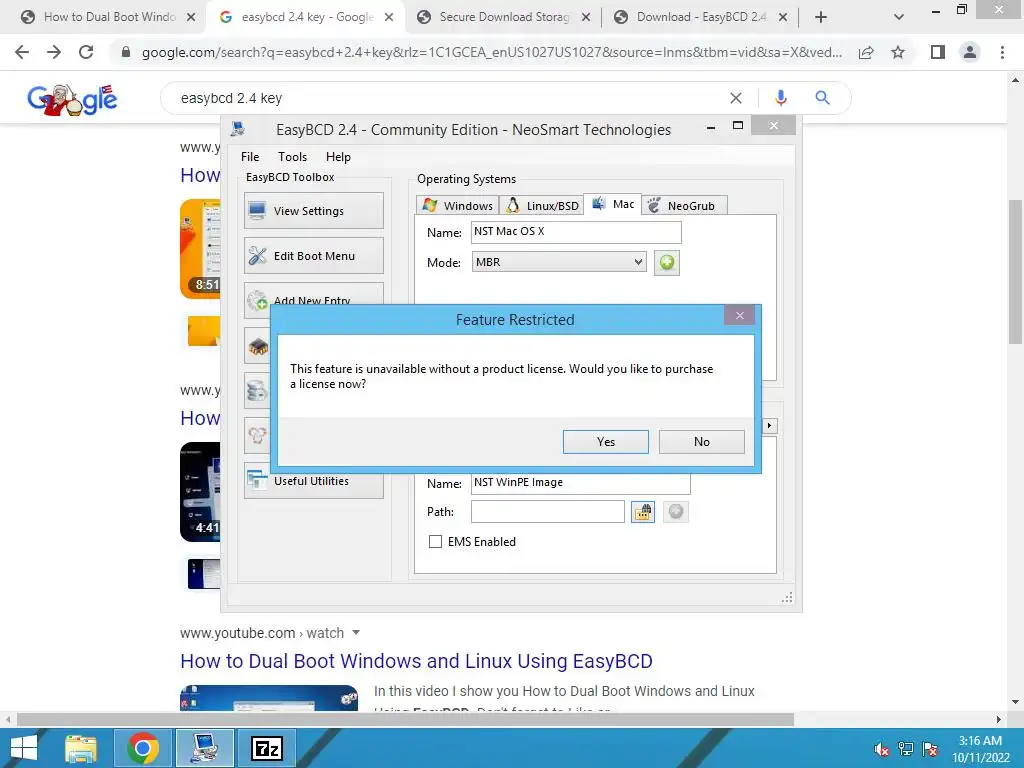
Task: Open Chrome profile avatar
Action: (970, 52)
